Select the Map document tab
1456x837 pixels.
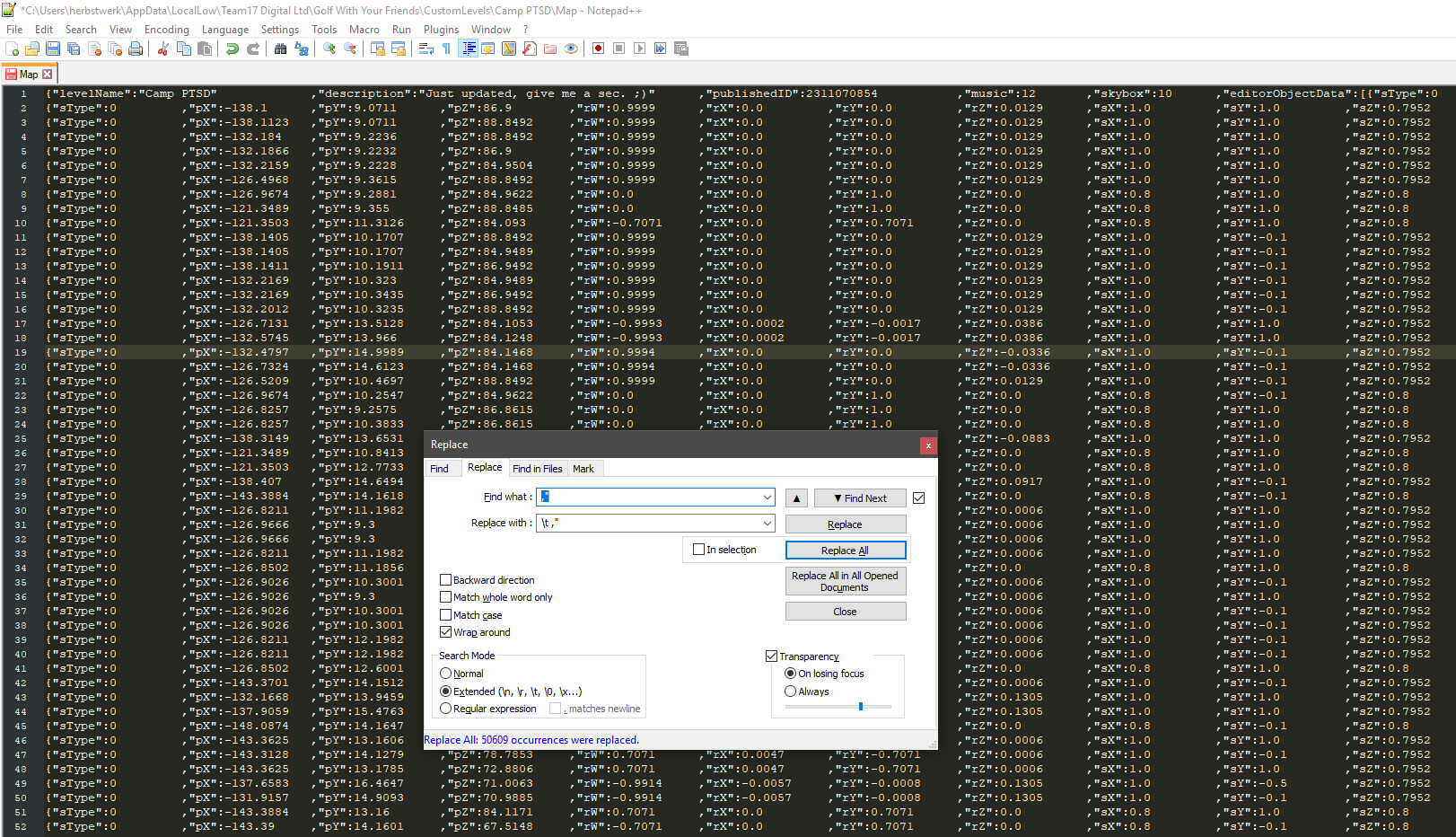pos(29,75)
